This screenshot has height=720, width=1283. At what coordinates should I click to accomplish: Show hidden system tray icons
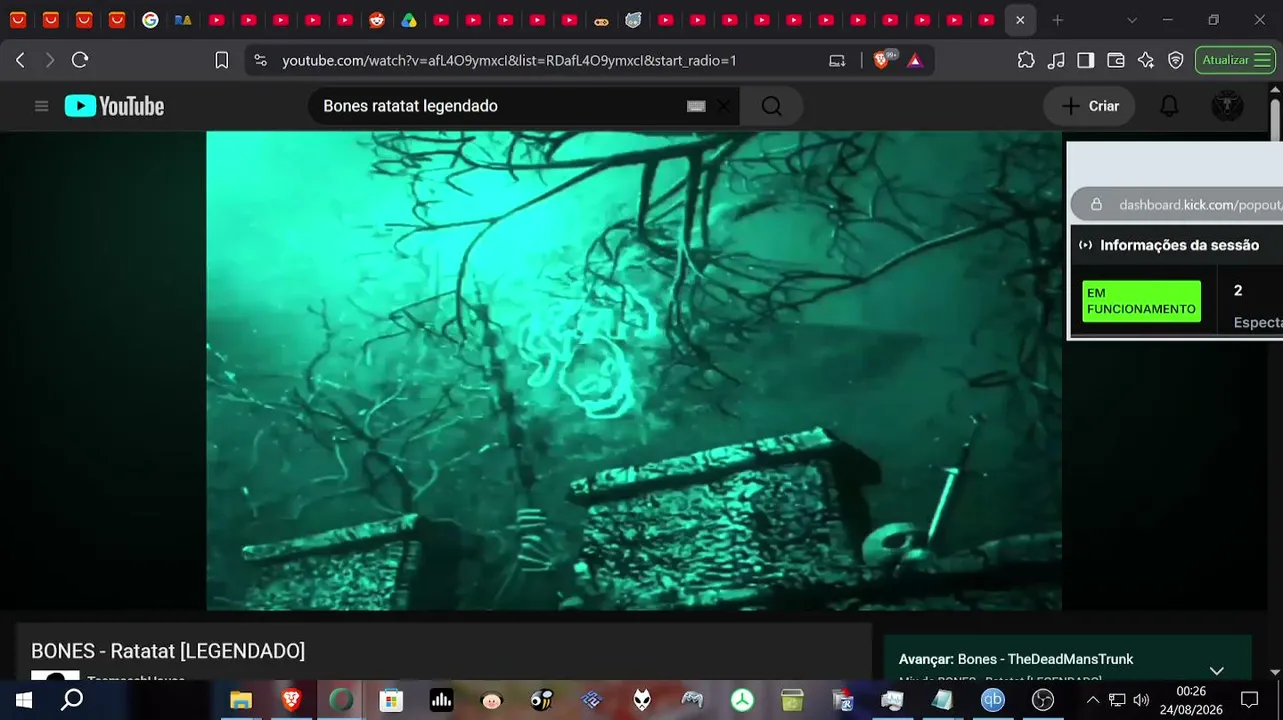[x=1093, y=700]
